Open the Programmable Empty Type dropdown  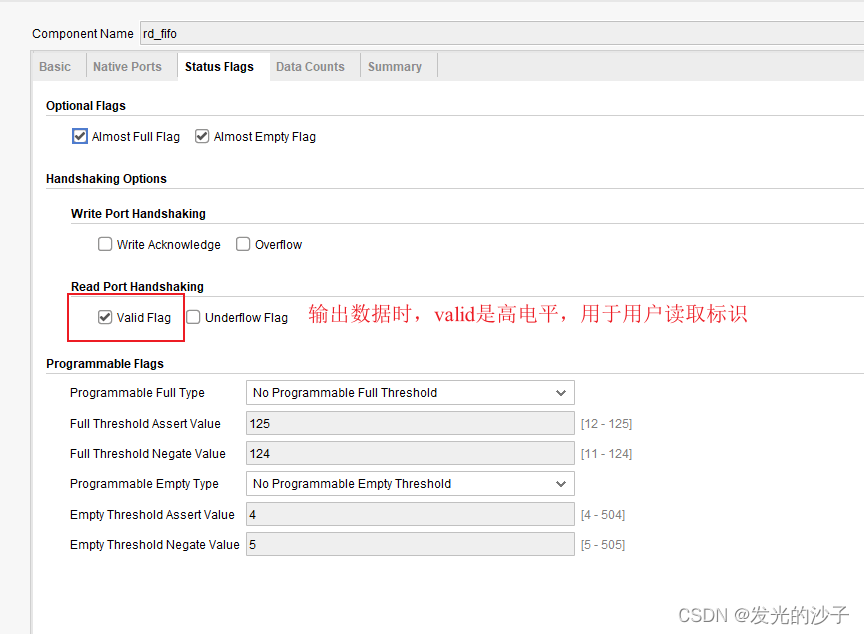(x=410, y=483)
